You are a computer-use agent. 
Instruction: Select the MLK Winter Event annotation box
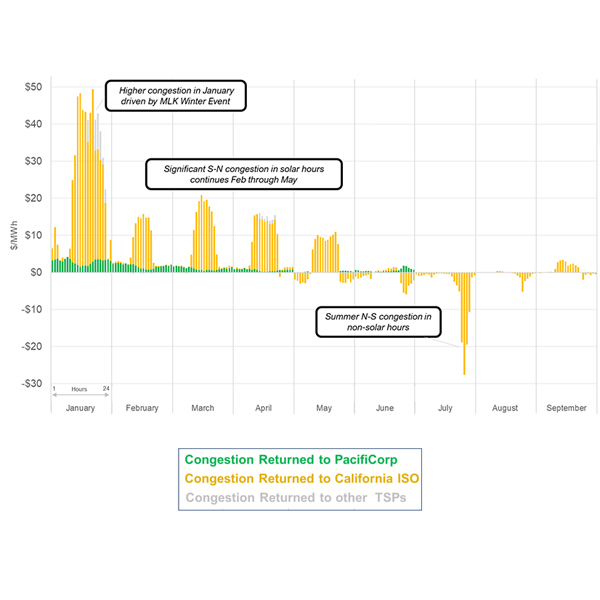click(x=175, y=95)
